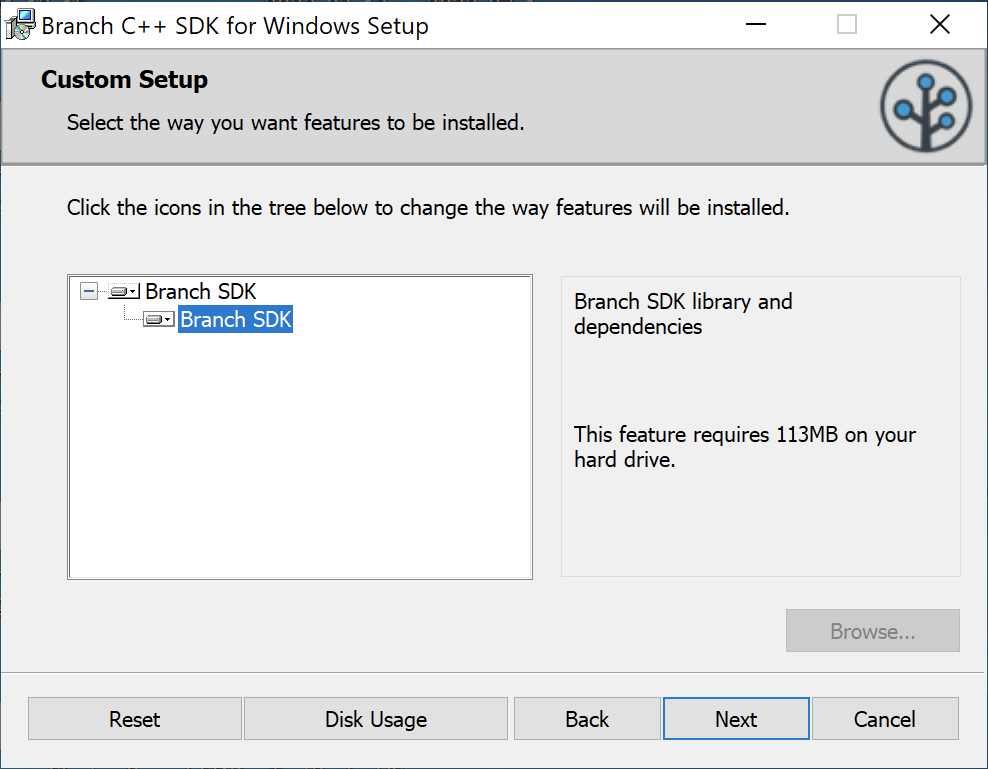This screenshot has height=769, width=988.
Task: Open the root Branch SDK feature drive dropdown
Action: coord(124,291)
